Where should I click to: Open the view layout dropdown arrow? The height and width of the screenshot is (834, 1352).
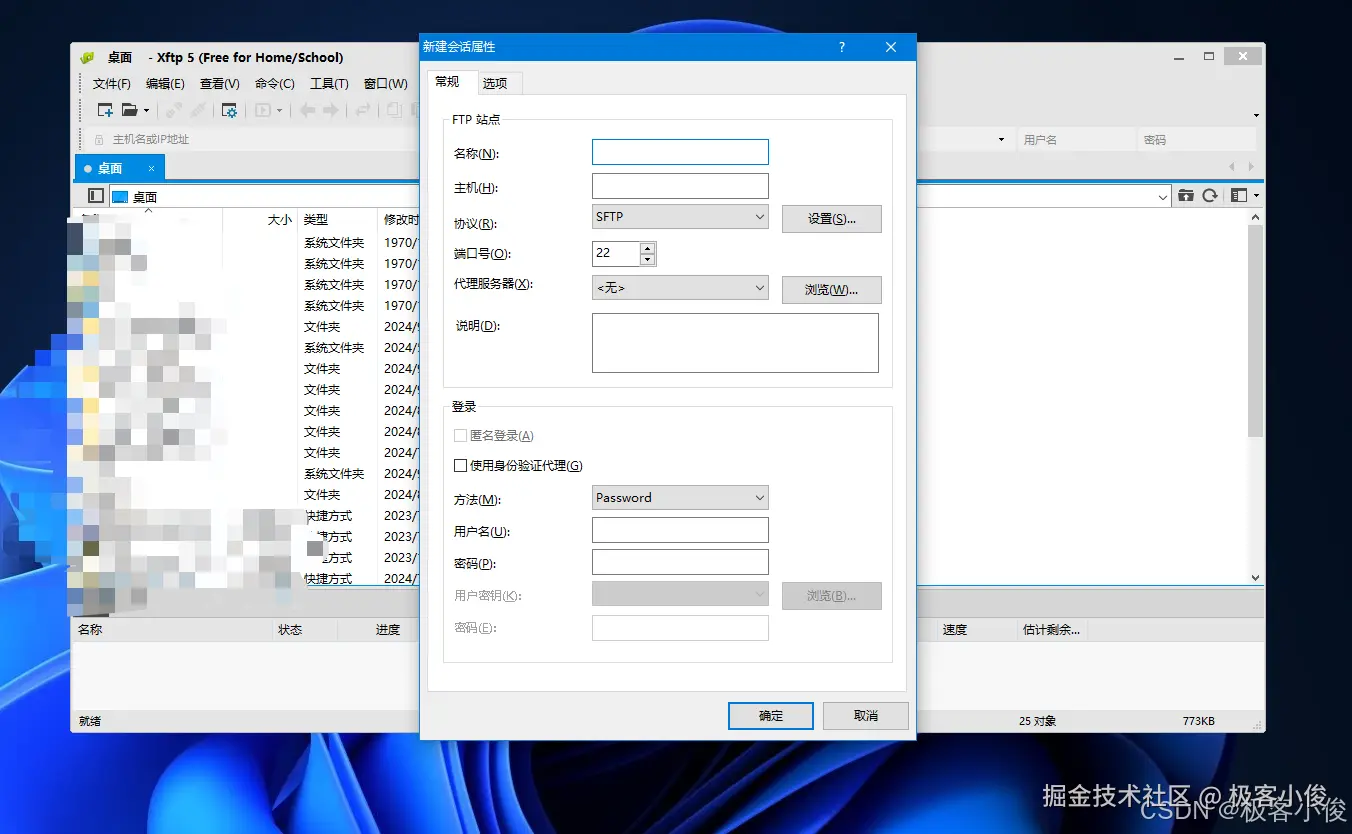1256,196
